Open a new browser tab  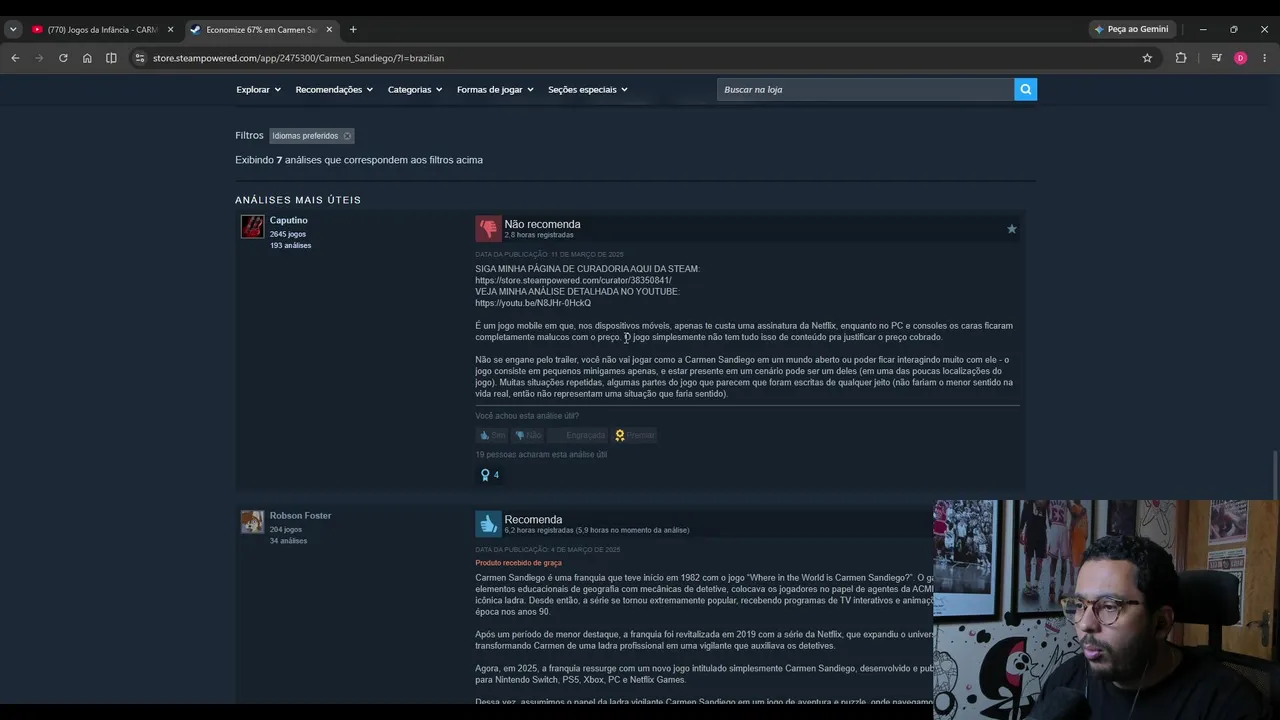tap(353, 29)
